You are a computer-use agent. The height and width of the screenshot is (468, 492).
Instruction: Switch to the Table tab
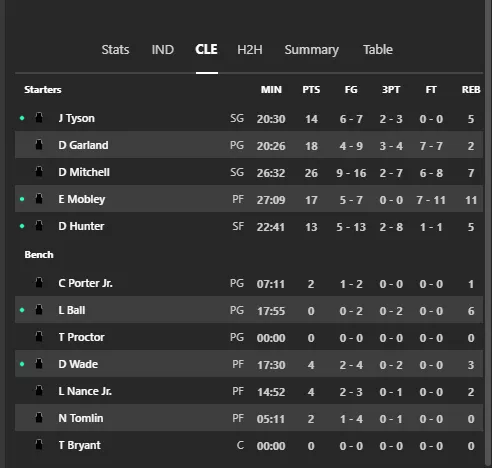(378, 50)
